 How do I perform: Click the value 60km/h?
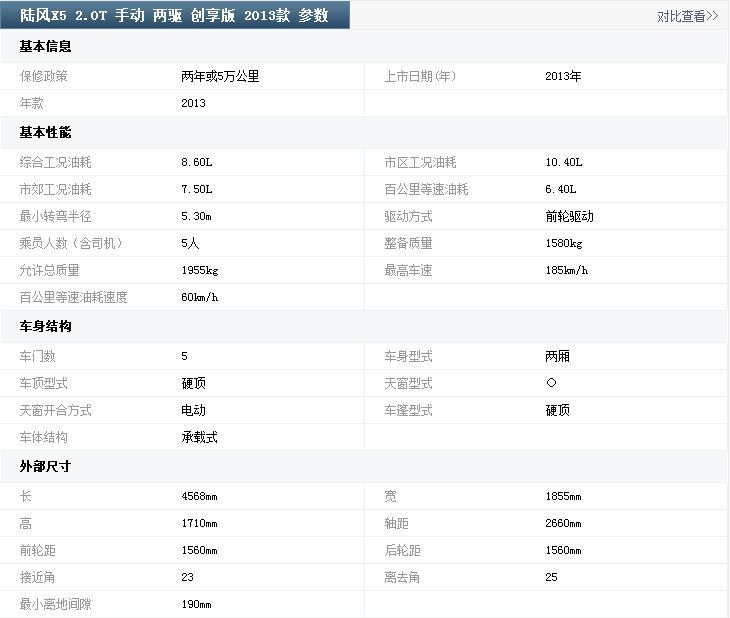[199, 298]
